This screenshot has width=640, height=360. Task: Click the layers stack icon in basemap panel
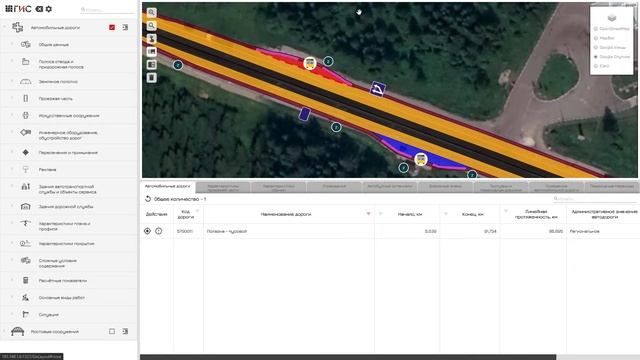pyautogui.click(x=611, y=18)
